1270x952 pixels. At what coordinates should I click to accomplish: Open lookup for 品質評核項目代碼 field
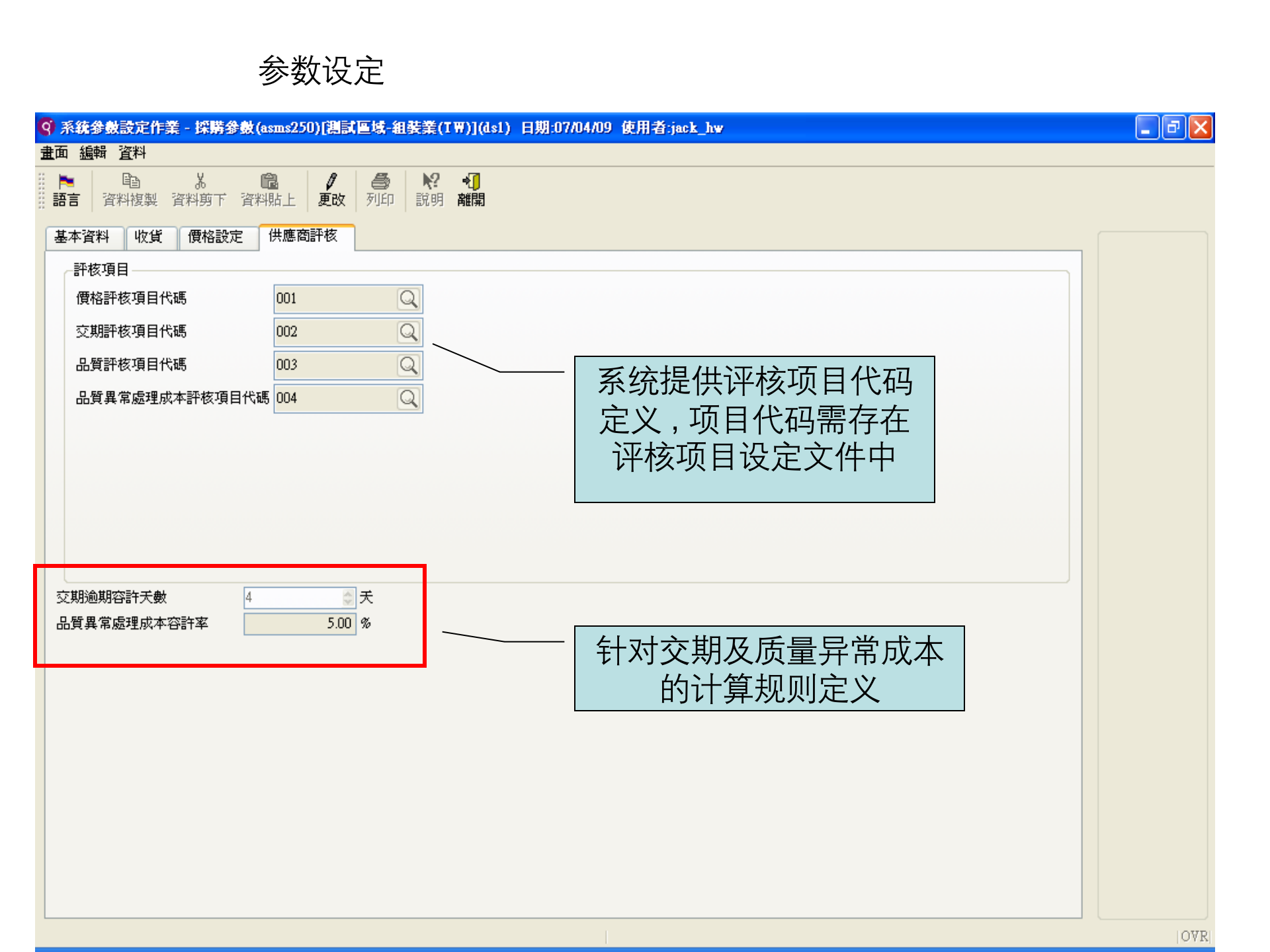pos(409,365)
